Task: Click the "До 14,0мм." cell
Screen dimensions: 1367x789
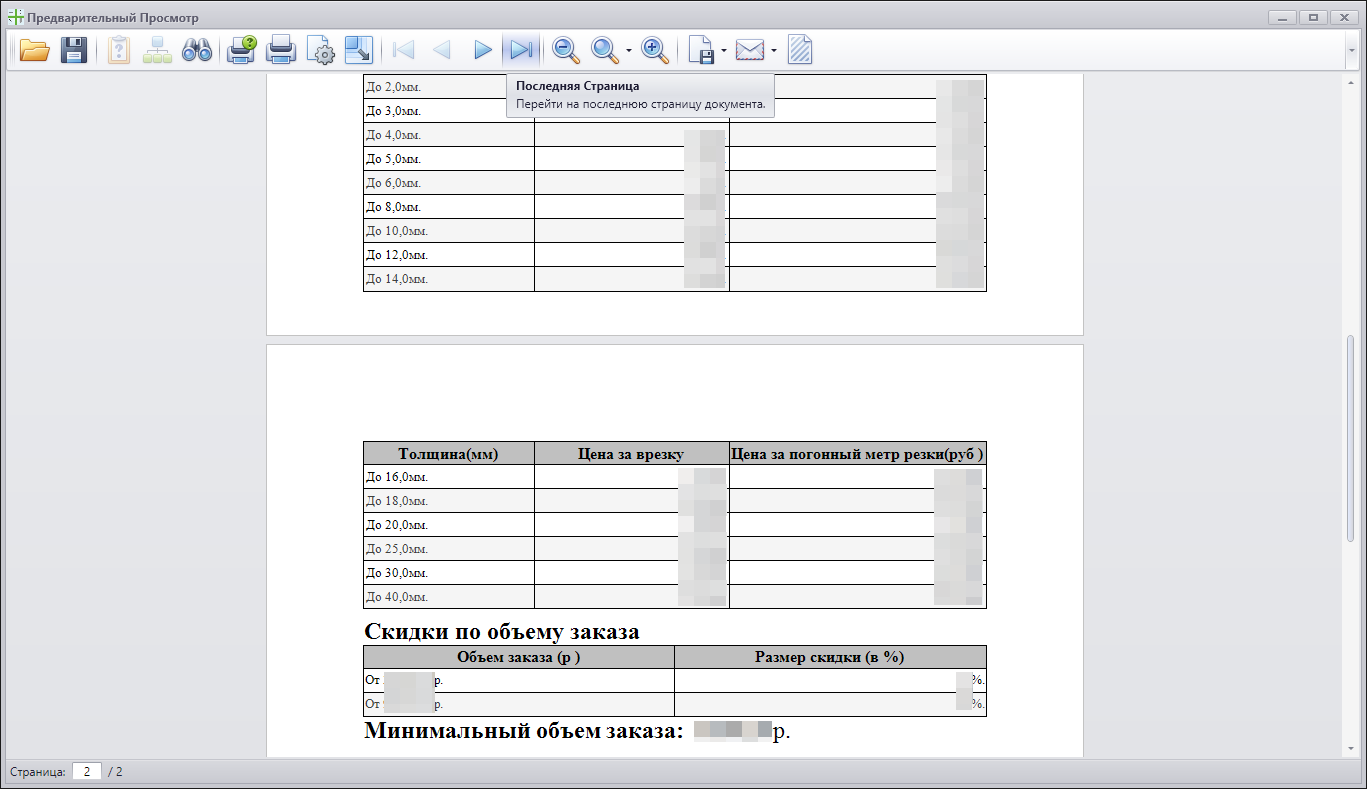Action: click(x=449, y=279)
